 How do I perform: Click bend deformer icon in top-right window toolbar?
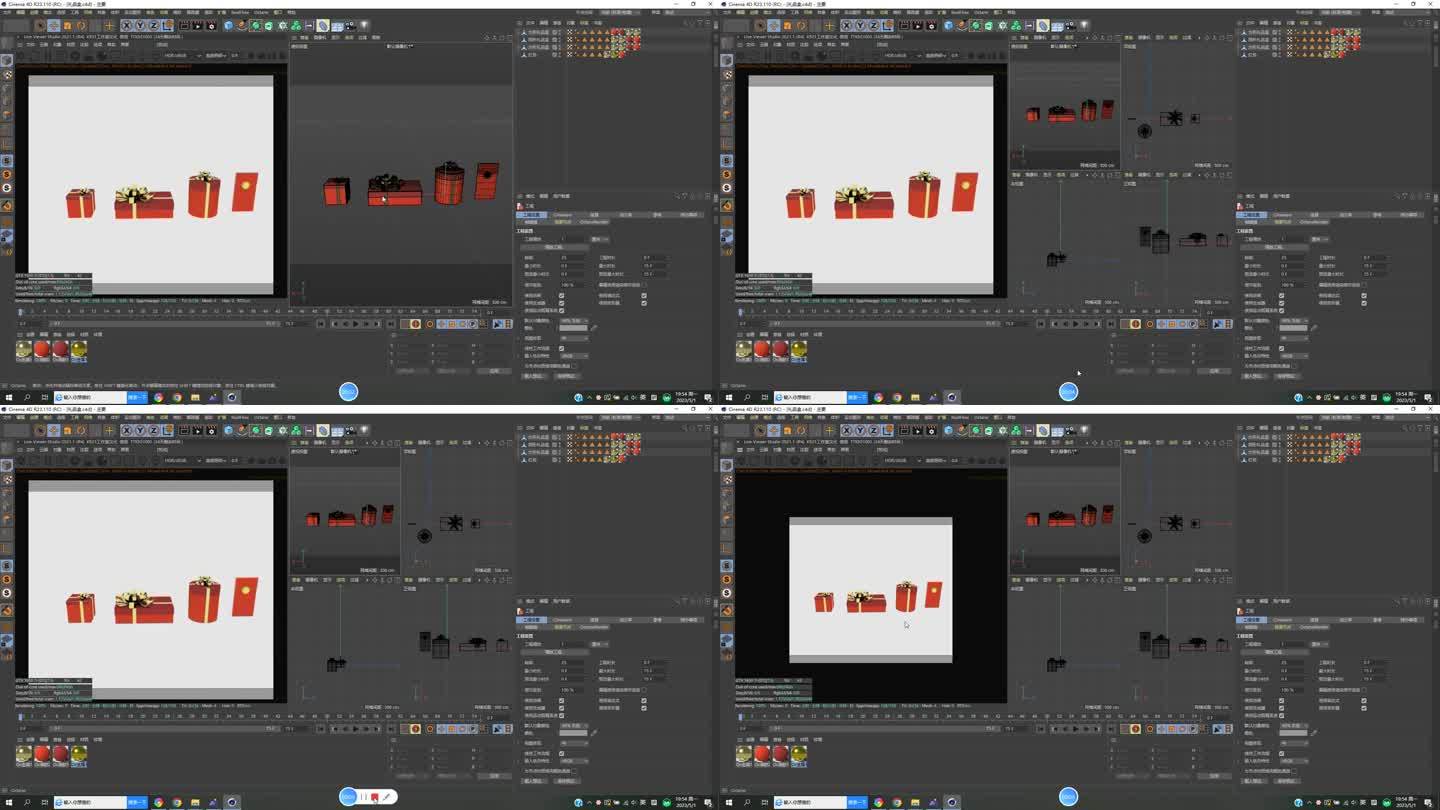tap(1043, 26)
